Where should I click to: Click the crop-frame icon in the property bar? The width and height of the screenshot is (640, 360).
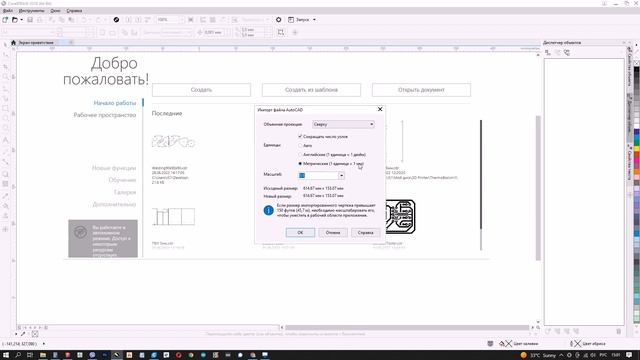(x=281, y=32)
